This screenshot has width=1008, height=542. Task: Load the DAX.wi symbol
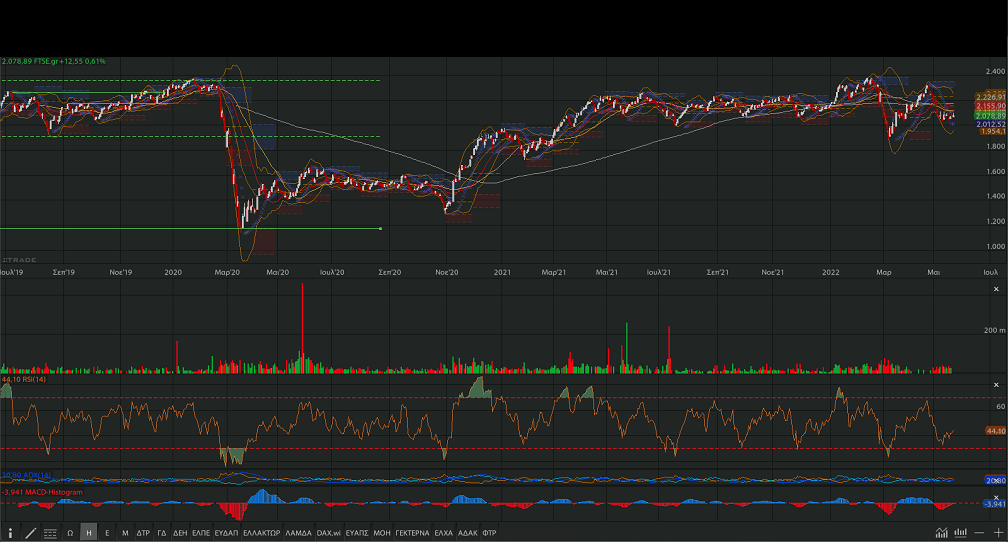329,533
